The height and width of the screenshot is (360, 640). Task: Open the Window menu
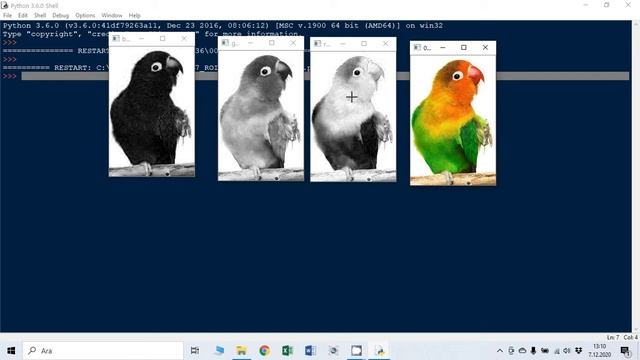(111, 16)
